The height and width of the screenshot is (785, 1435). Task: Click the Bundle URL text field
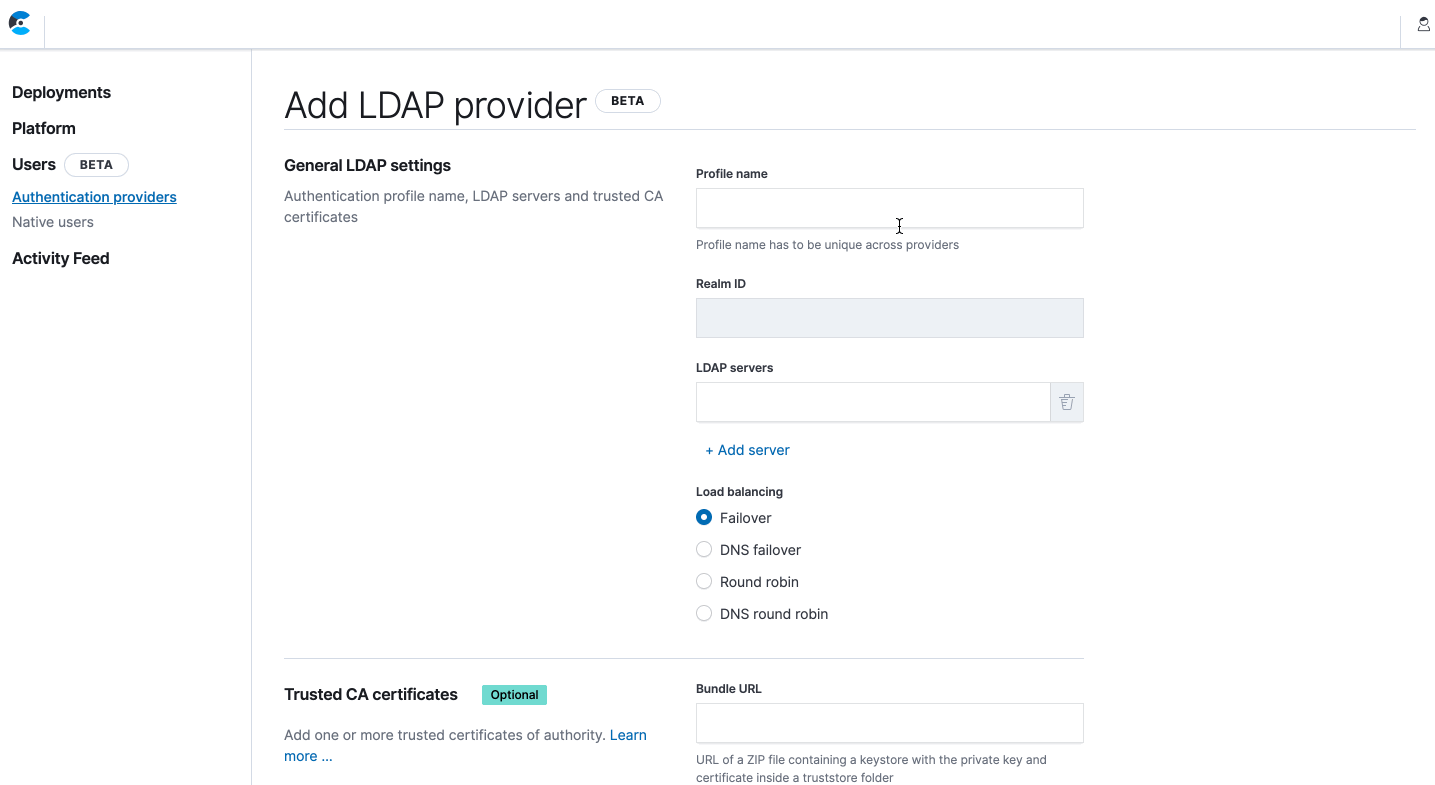pos(889,723)
